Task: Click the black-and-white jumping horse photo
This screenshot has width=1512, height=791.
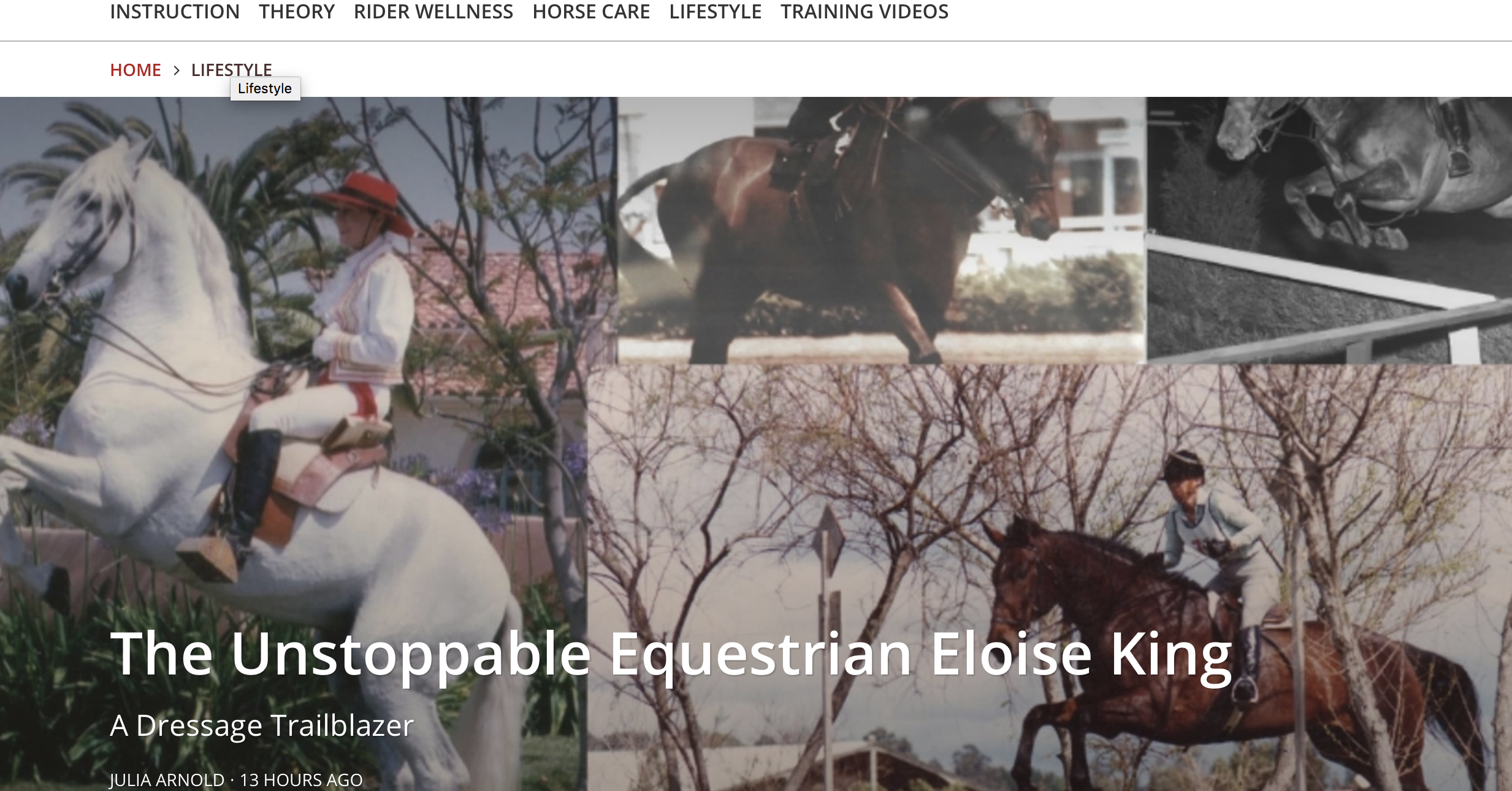Action: tap(1329, 230)
